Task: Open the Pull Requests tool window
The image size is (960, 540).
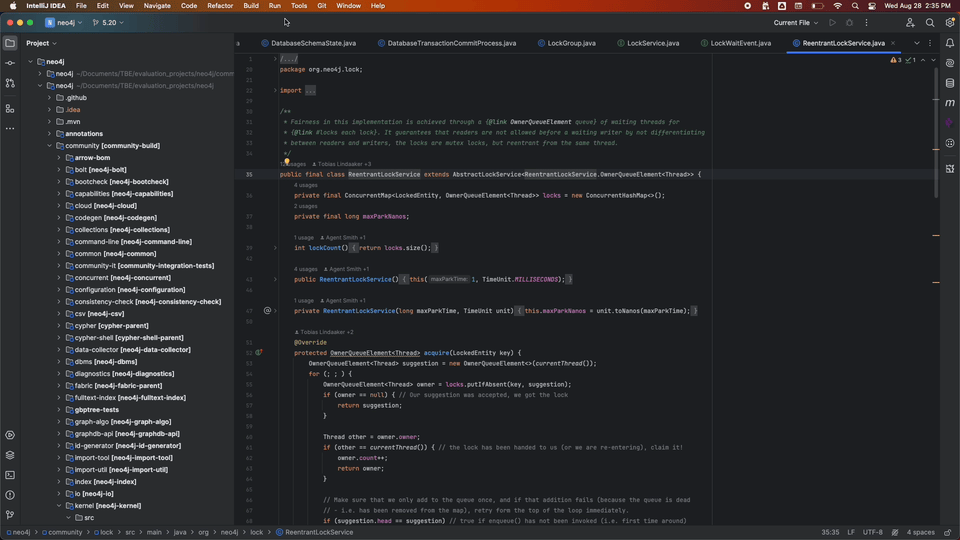Action: pyautogui.click(x=10, y=83)
